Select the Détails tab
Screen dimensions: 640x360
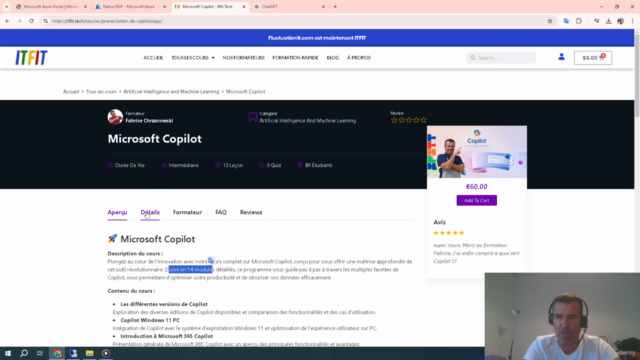tap(150, 212)
